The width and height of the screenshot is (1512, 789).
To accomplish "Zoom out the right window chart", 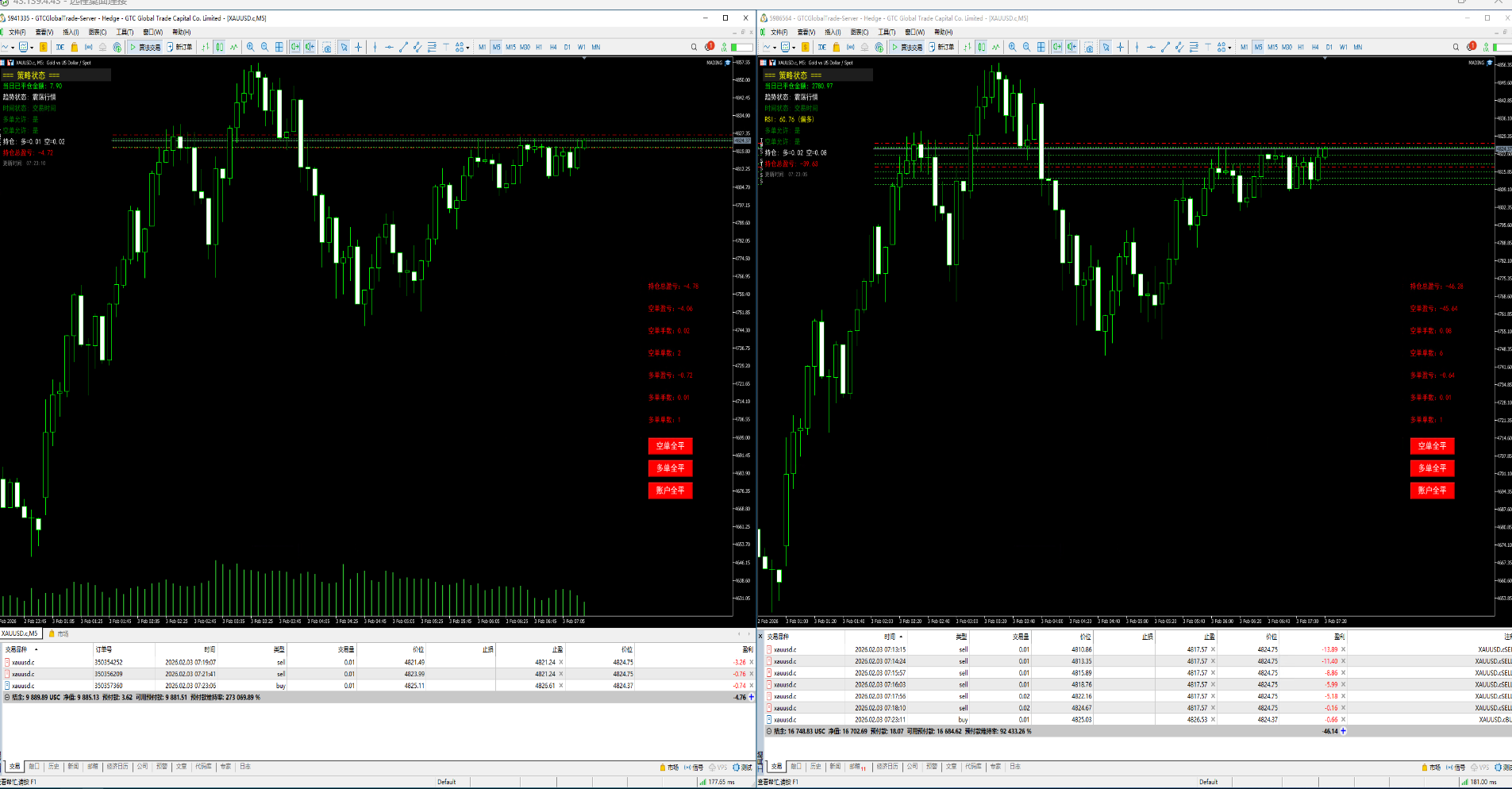I will pos(1027,47).
